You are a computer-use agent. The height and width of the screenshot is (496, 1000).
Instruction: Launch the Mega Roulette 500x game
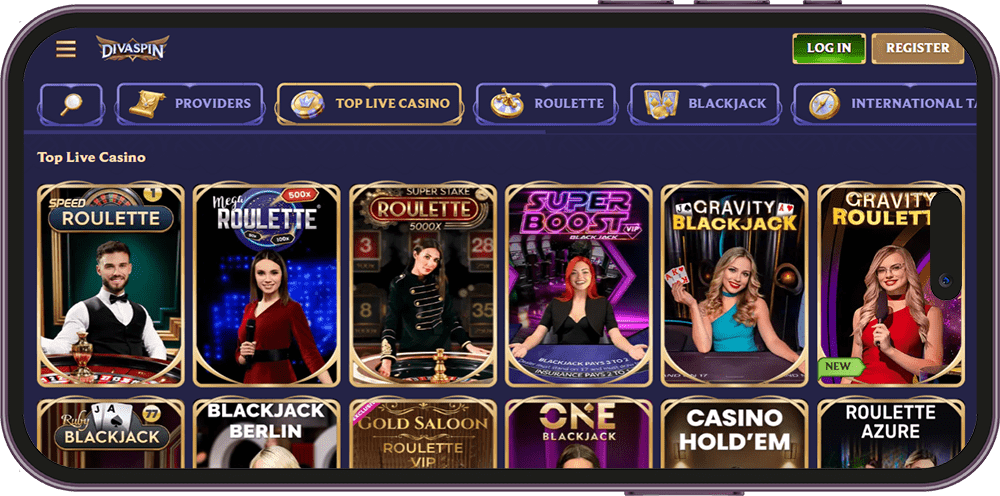pyautogui.click(x=267, y=285)
